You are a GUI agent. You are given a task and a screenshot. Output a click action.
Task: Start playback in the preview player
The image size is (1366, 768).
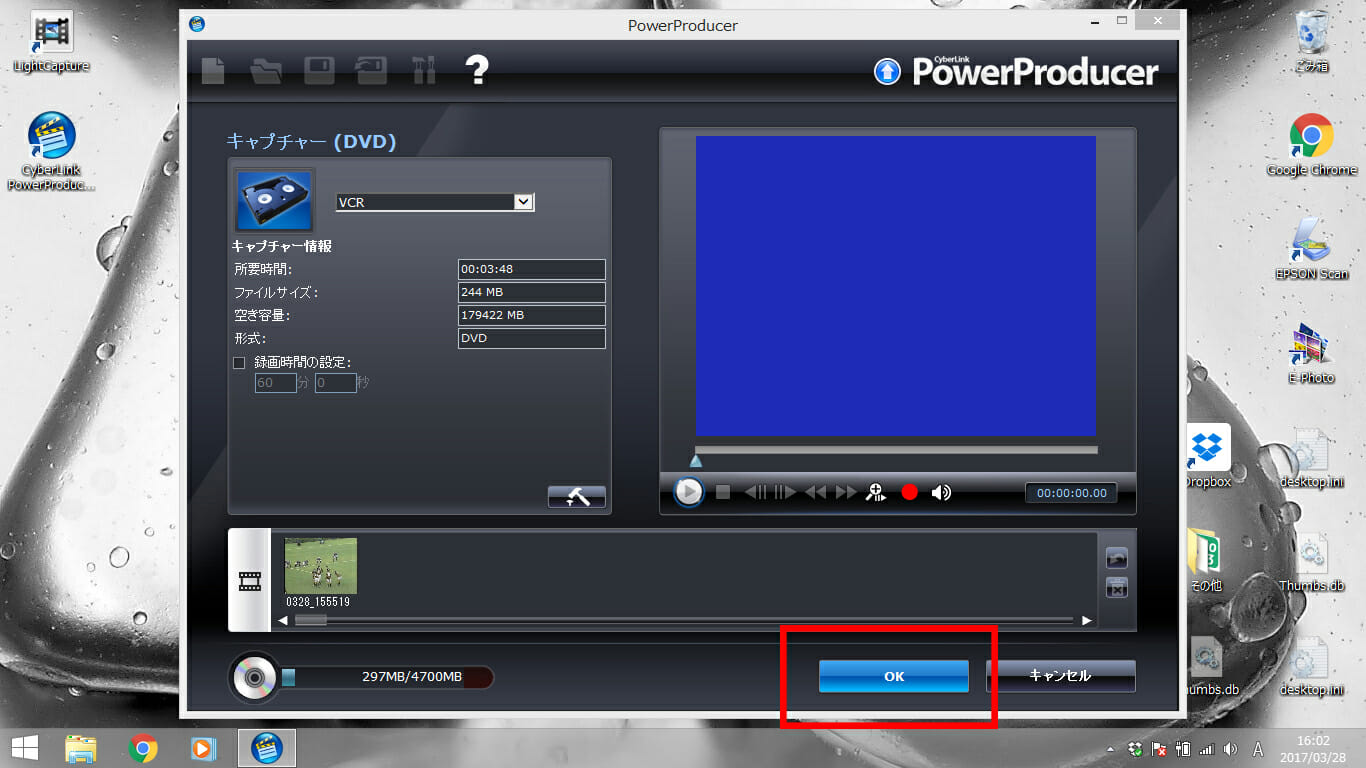pos(688,492)
